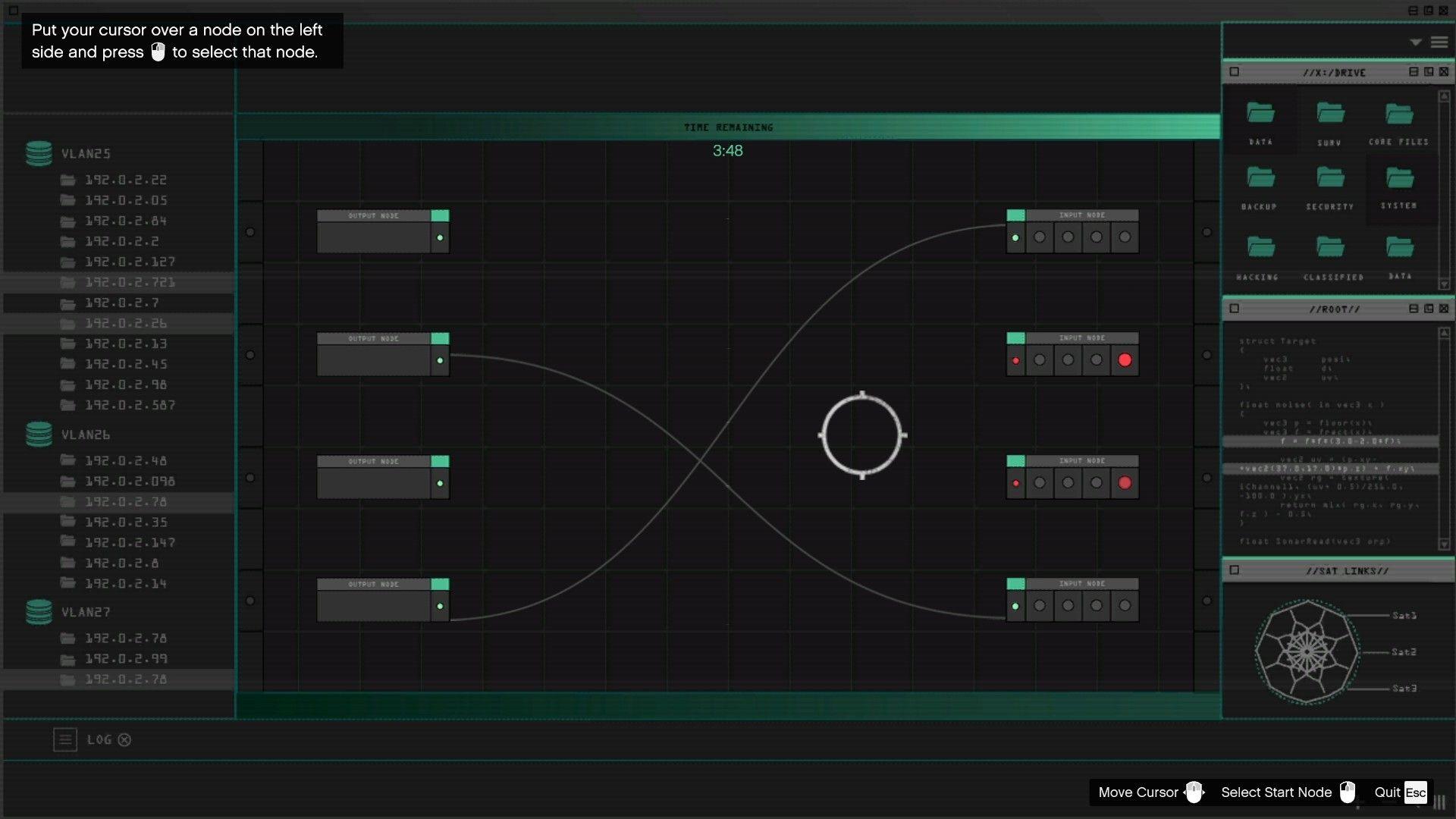This screenshot has width=1456, height=819.
Task: Expand the dropdown arrow at top right
Action: 1415,42
